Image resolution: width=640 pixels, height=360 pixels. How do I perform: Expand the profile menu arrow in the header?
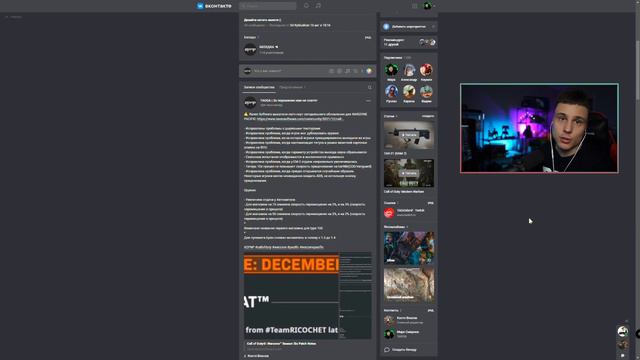[x=434, y=6]
